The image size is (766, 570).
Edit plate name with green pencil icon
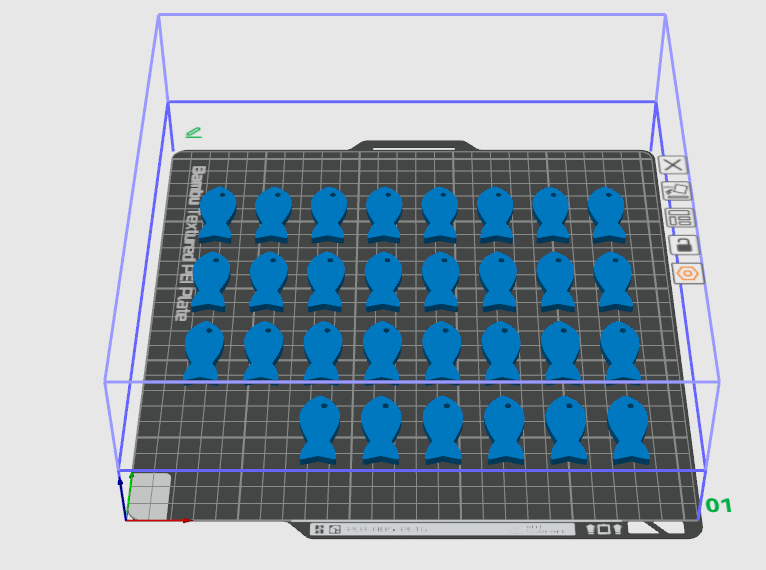(x=193, y=132)
